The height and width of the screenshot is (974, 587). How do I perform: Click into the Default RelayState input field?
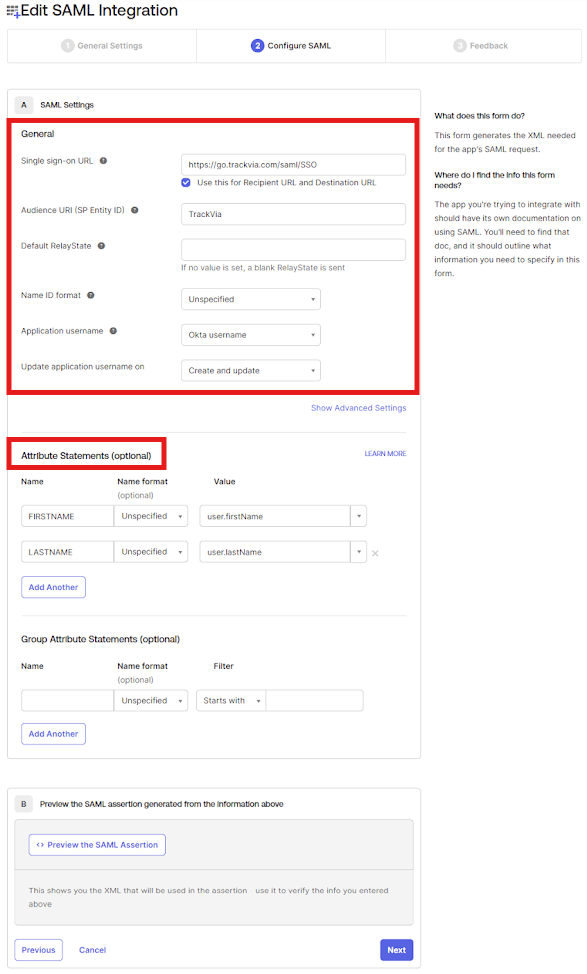(293, 250)
